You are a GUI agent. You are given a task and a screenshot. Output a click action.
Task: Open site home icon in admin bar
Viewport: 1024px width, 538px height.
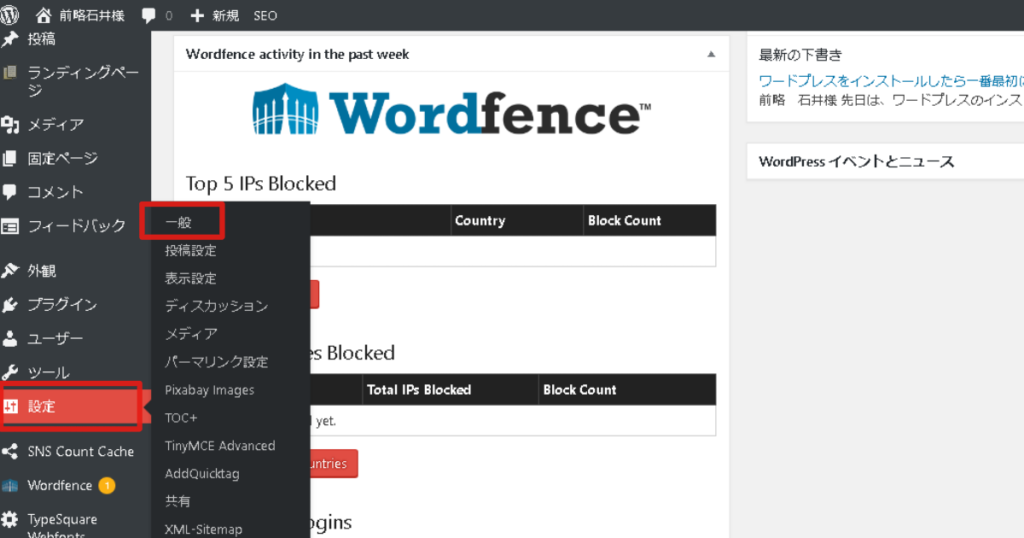coord(43,15)
